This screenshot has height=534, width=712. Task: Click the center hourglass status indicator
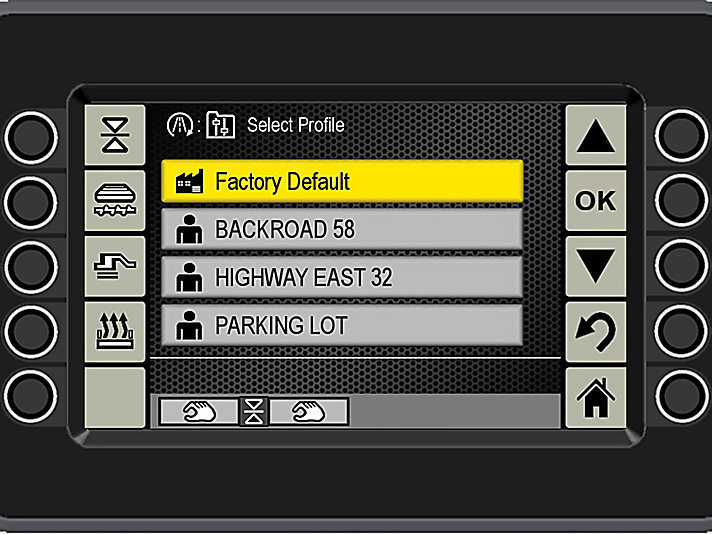pyautogui.click(x=254, y=412)
